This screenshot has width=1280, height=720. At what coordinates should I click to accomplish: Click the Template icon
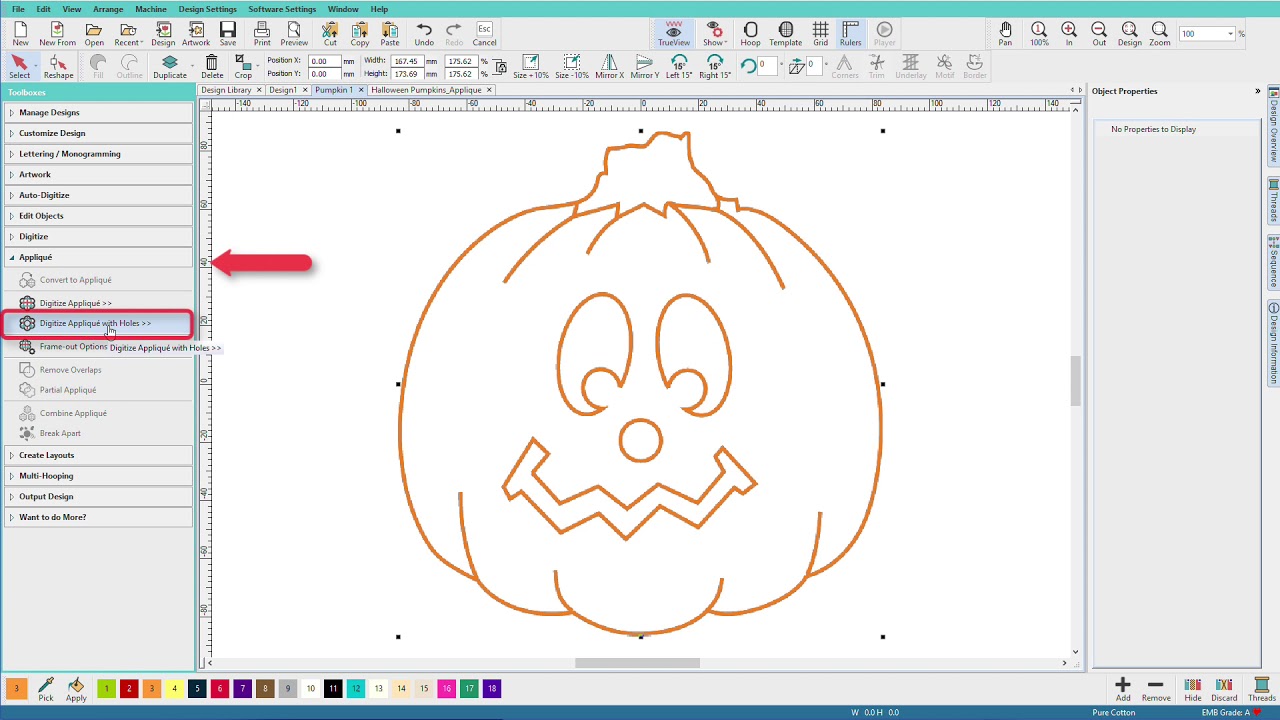coord(785,34)
